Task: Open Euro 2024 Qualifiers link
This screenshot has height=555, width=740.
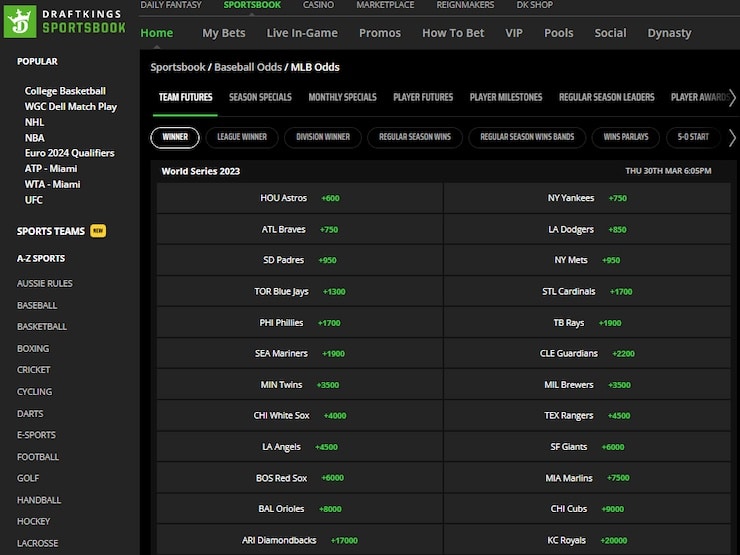Action: point(69,153)
